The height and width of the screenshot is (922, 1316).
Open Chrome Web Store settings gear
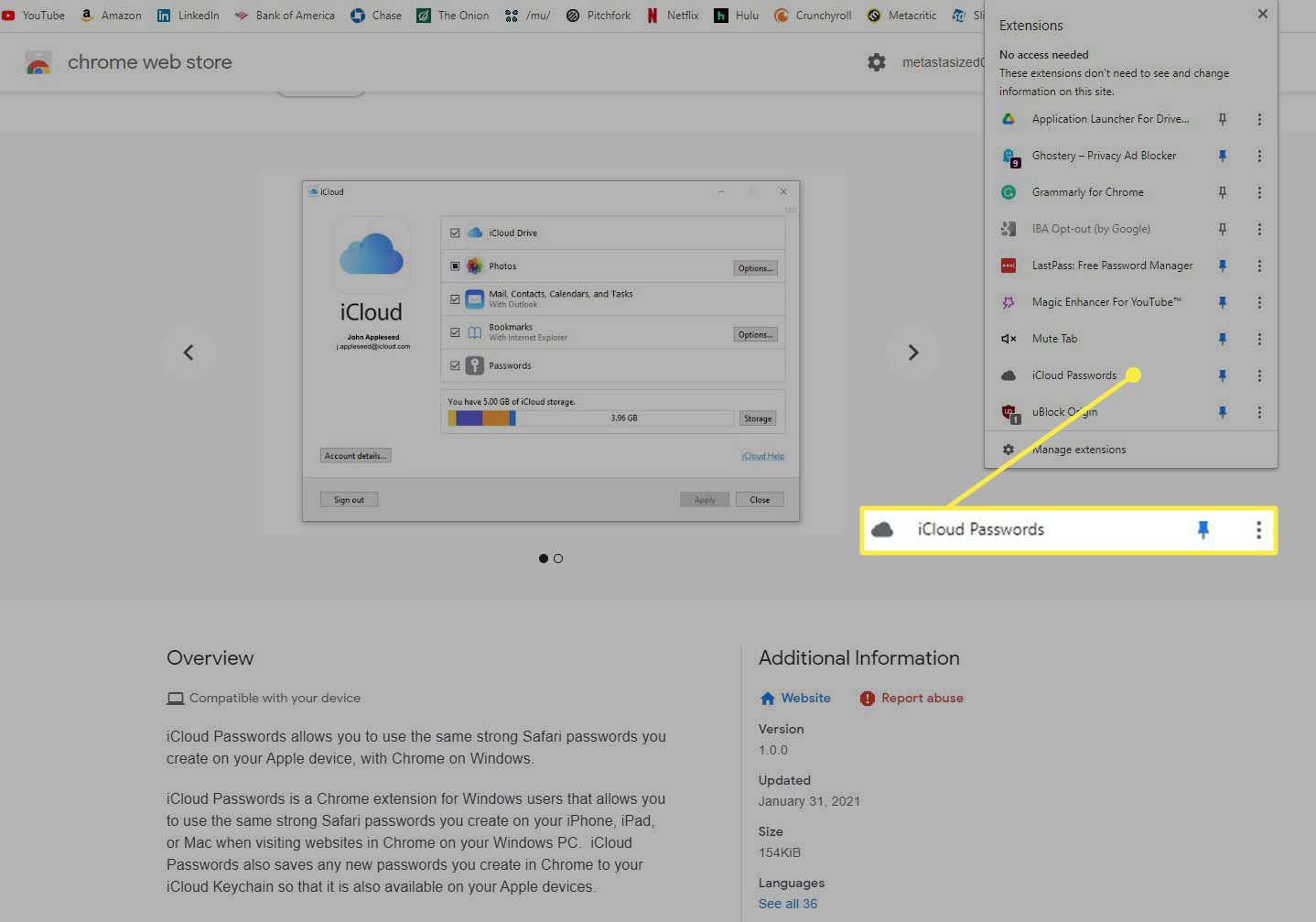pyautogui.click(x=877, y=62)
